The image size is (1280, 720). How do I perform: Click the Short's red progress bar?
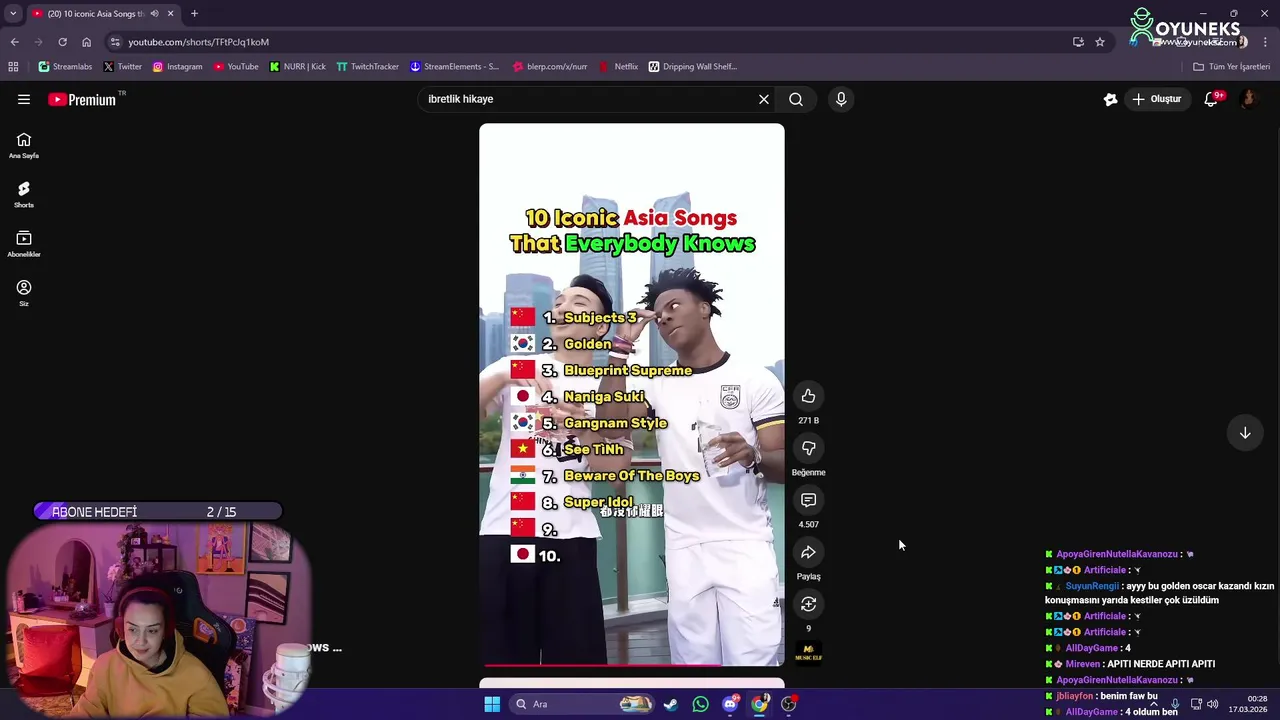pyautogui.click(x=632, y=664)
